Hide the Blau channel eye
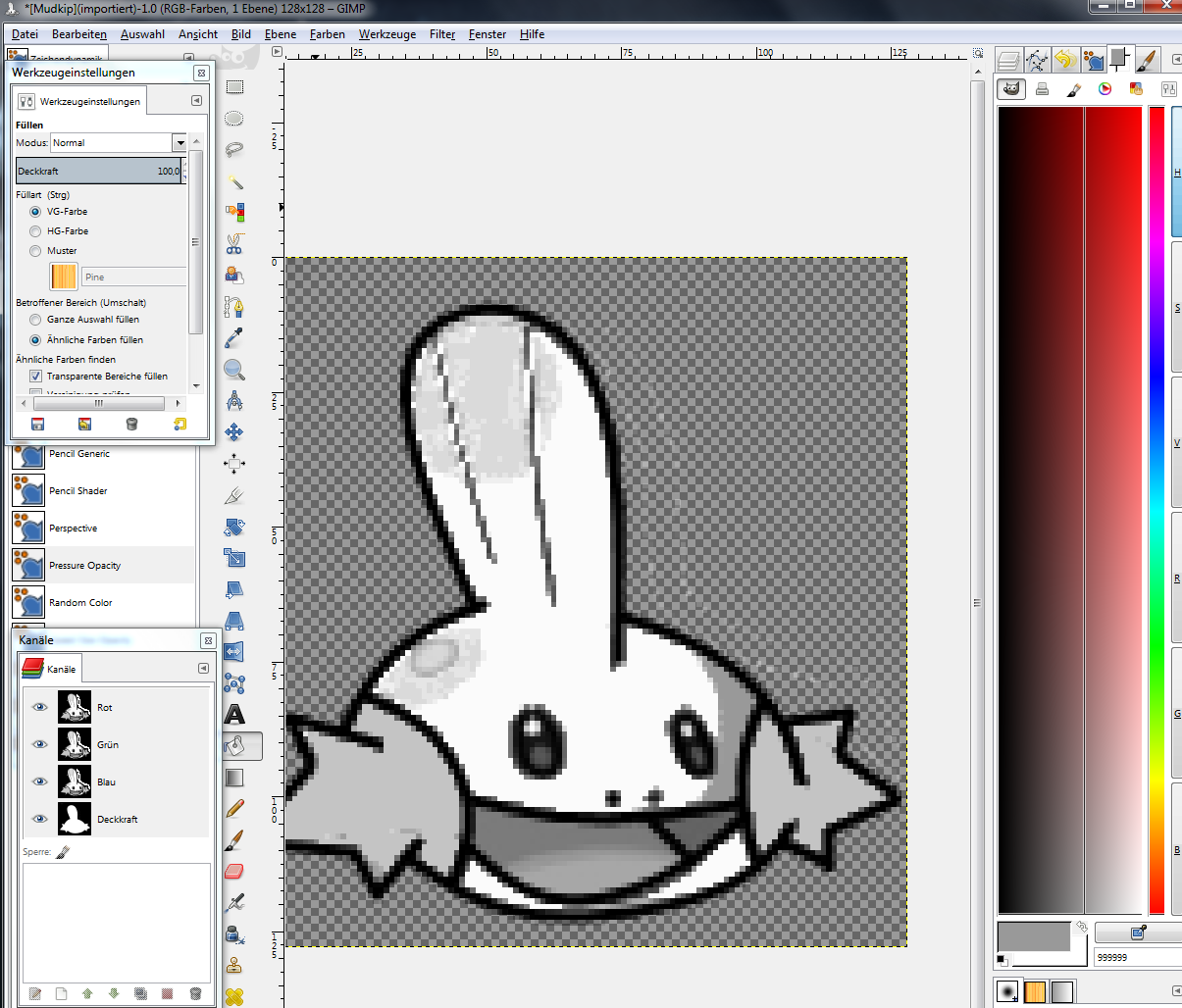The width and height of the screenshot is (1182, 1008). (40, 781)
